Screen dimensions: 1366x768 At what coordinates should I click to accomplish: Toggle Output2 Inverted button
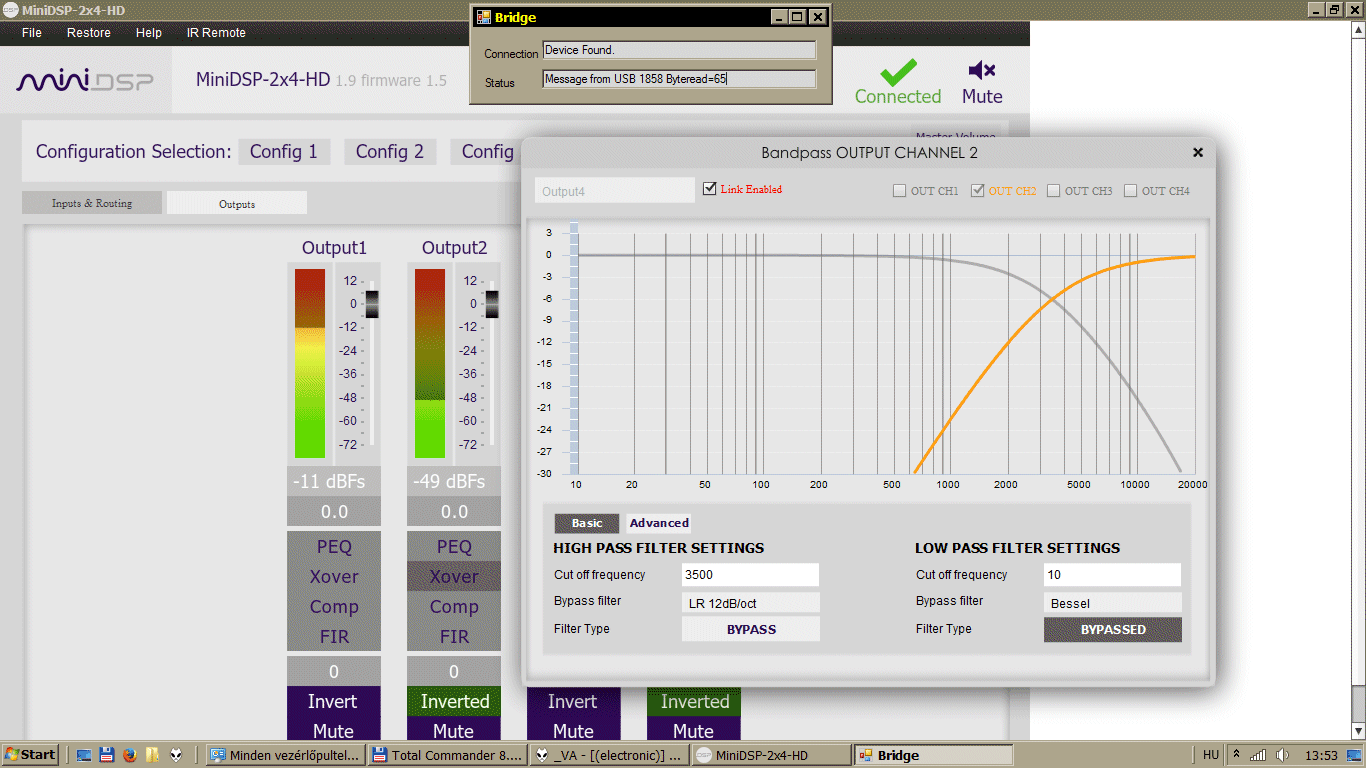coord(454,702)
